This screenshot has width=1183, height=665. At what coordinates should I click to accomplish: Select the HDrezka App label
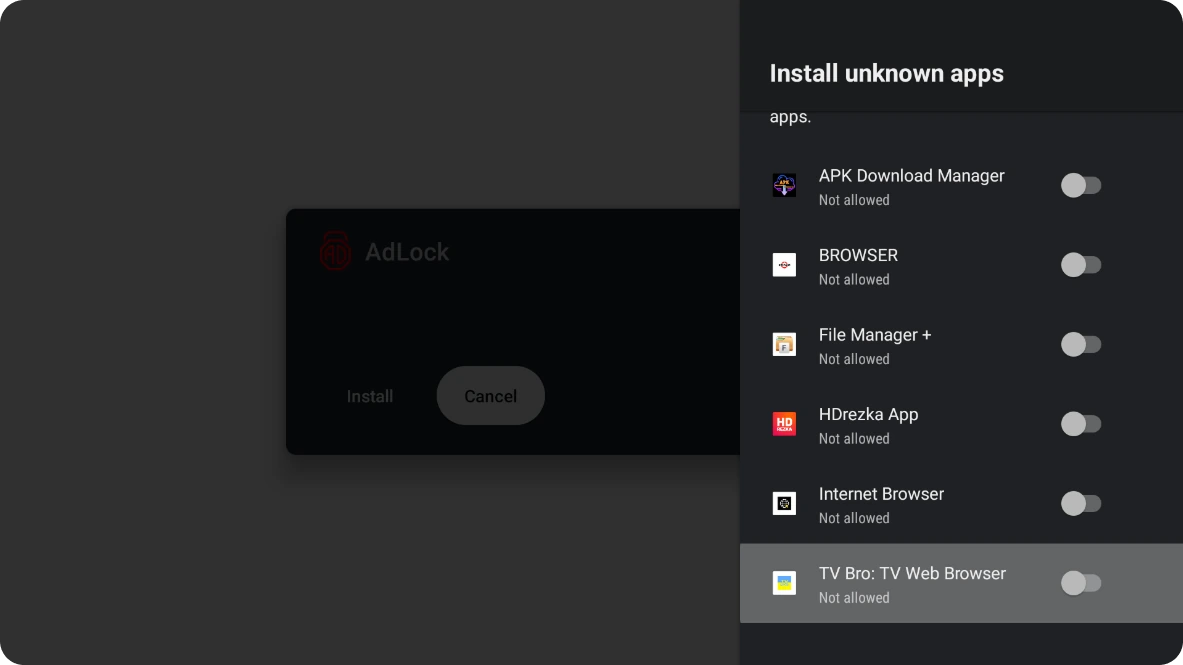click(868, 414)
